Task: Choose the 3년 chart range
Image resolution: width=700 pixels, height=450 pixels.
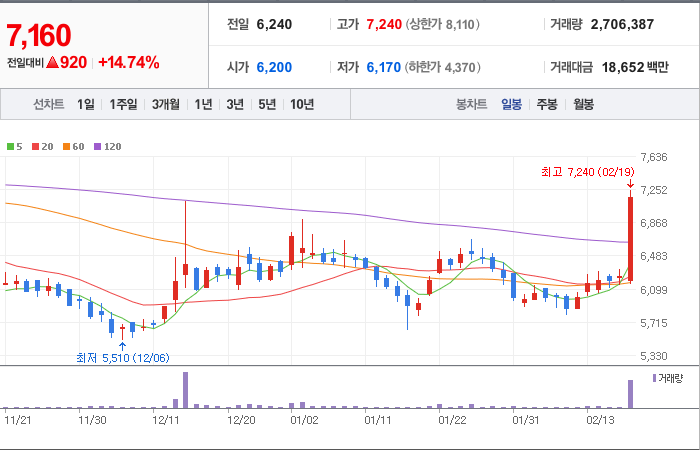Action: (x=235, y=104)
